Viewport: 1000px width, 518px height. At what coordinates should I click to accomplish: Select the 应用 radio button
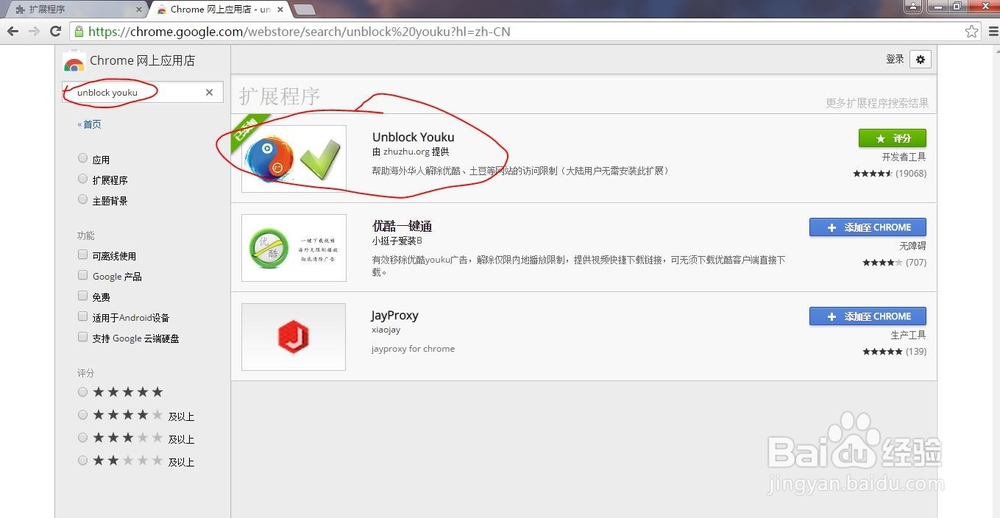(x=82, y=158)
